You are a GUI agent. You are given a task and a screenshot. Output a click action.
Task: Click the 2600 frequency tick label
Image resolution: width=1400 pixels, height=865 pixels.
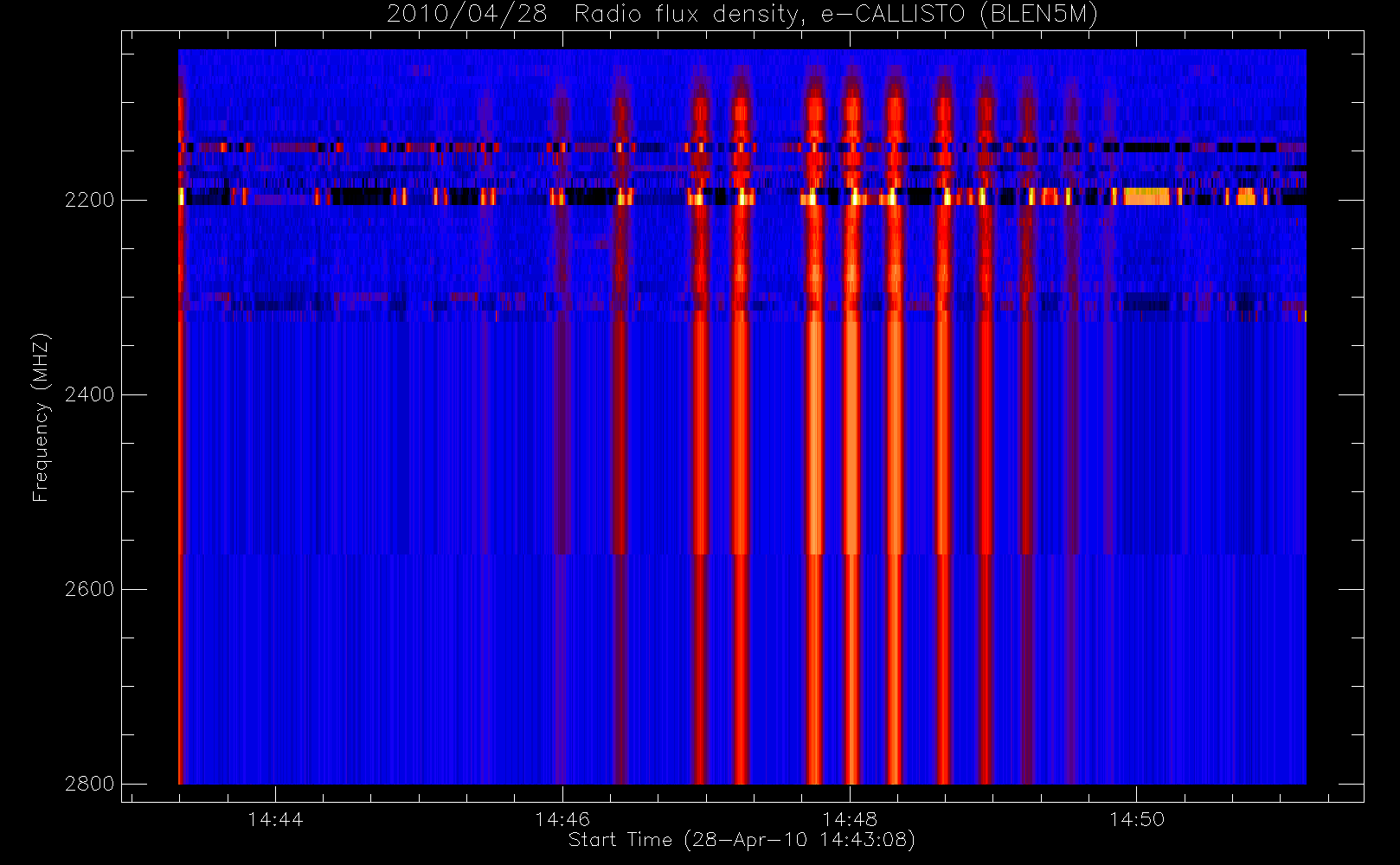pos(89,589)
